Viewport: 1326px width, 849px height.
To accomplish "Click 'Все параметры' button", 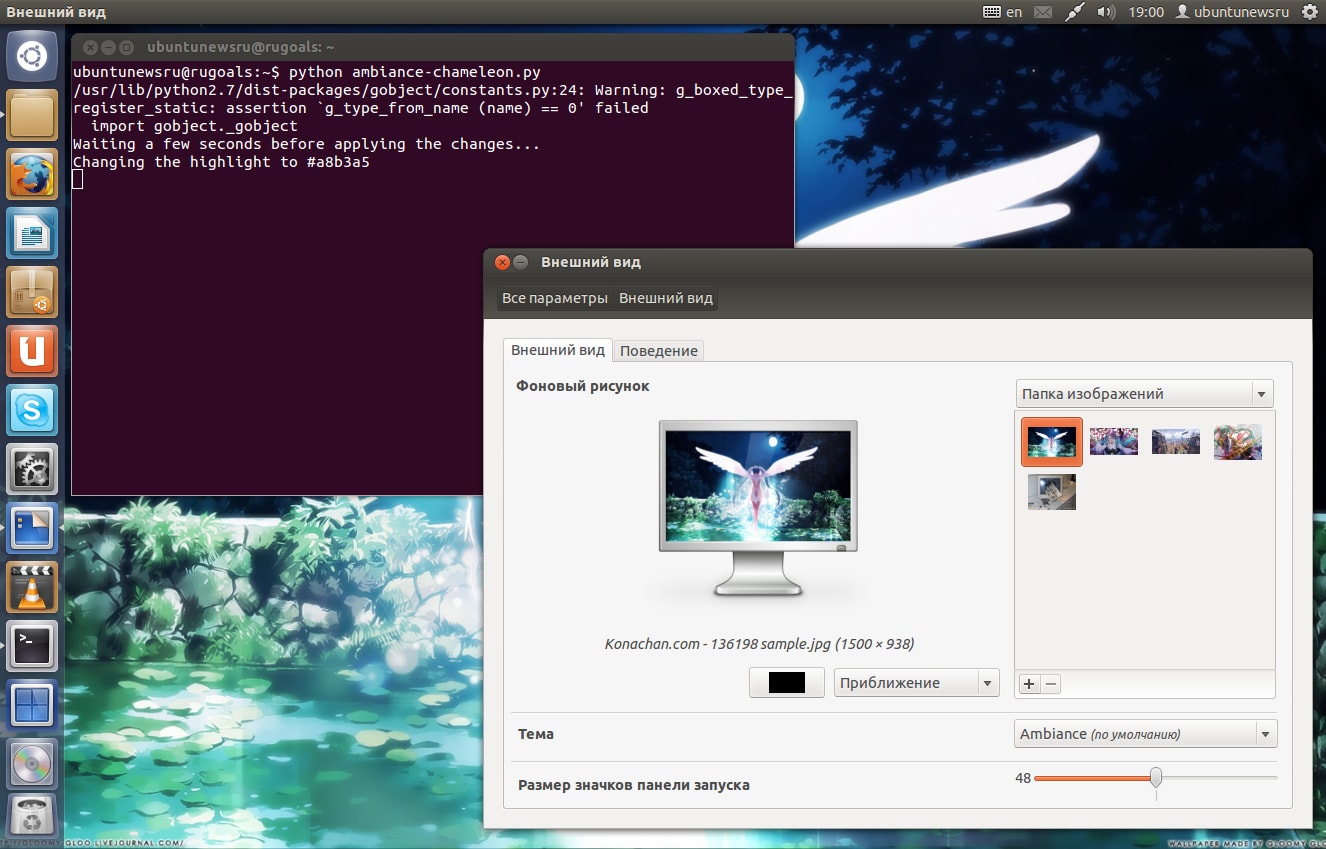I will [555, 298].
